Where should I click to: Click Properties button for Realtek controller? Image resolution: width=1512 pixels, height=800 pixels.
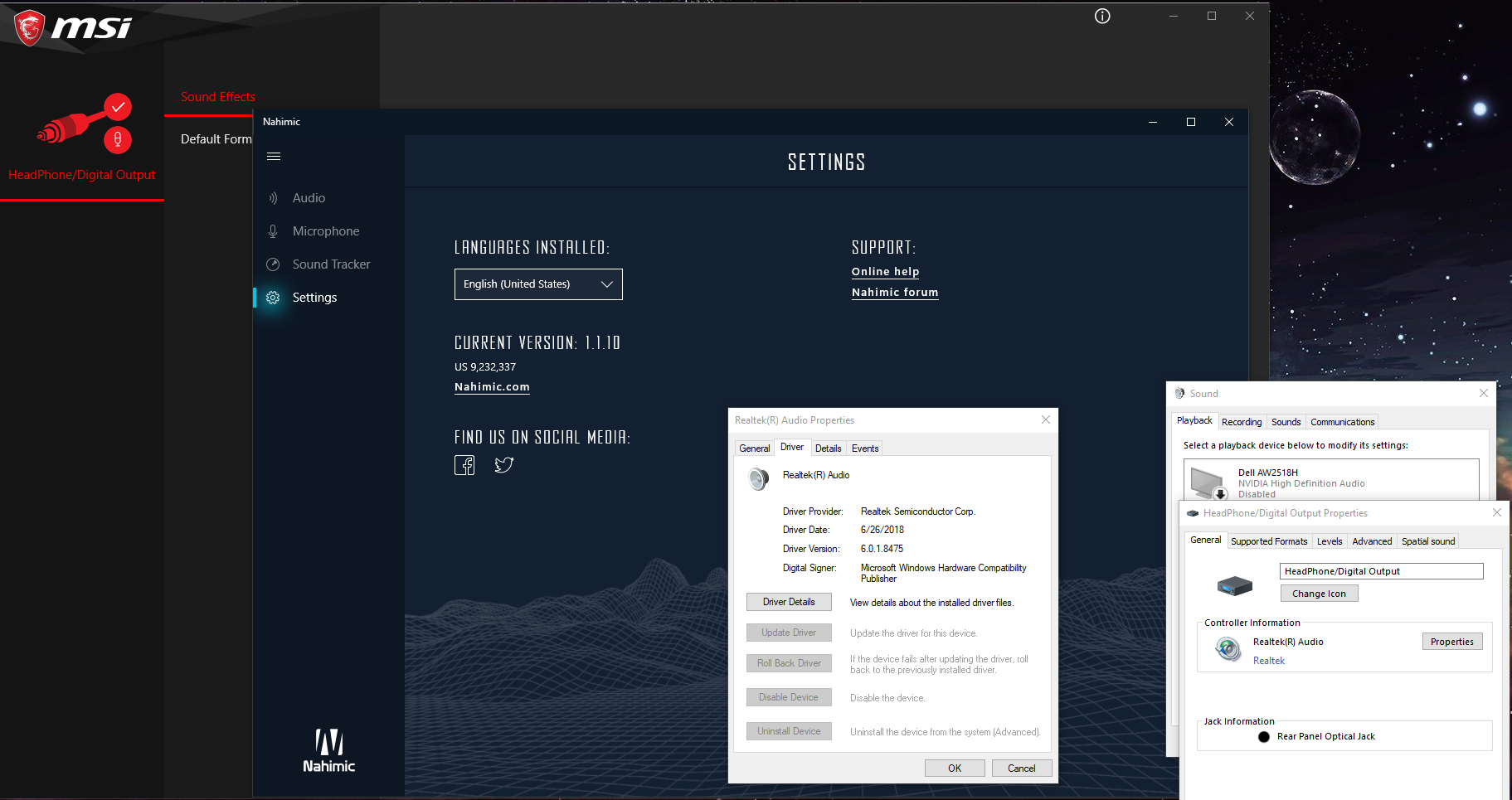(1451, 642)
